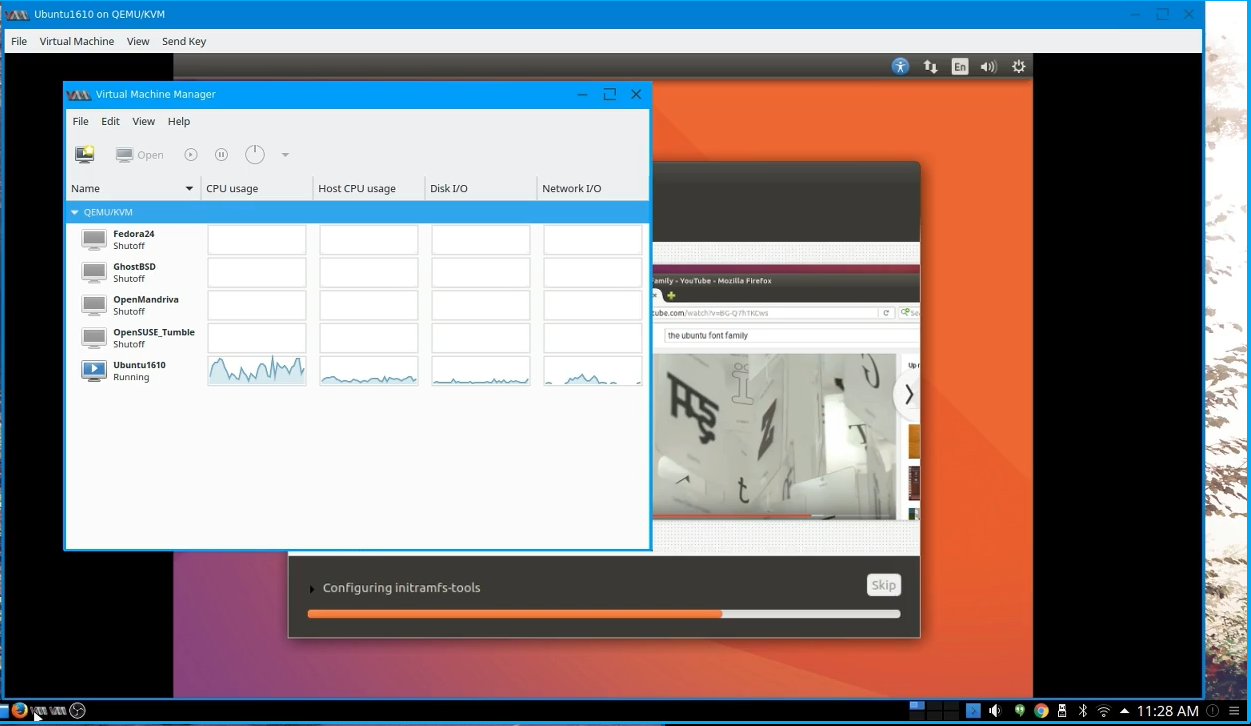Click CPU usage column header
The height and width of the screenshot is (726, 1251).
tap(257, 188)
